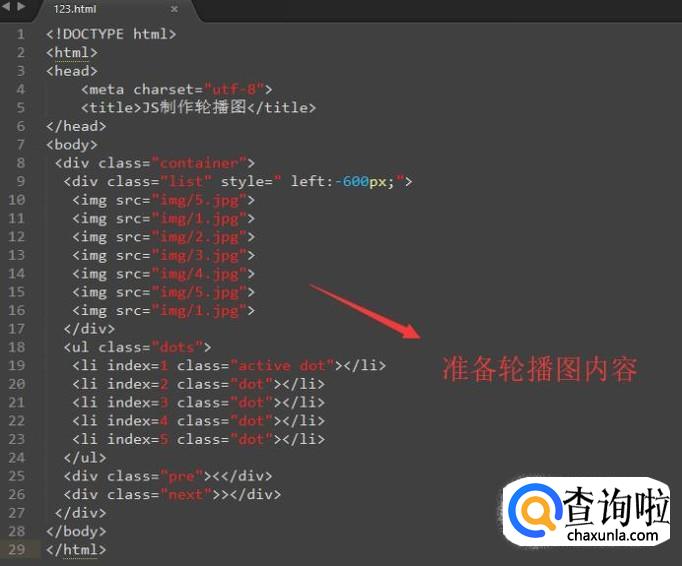Click the title tag text line

tap(198, 107)
